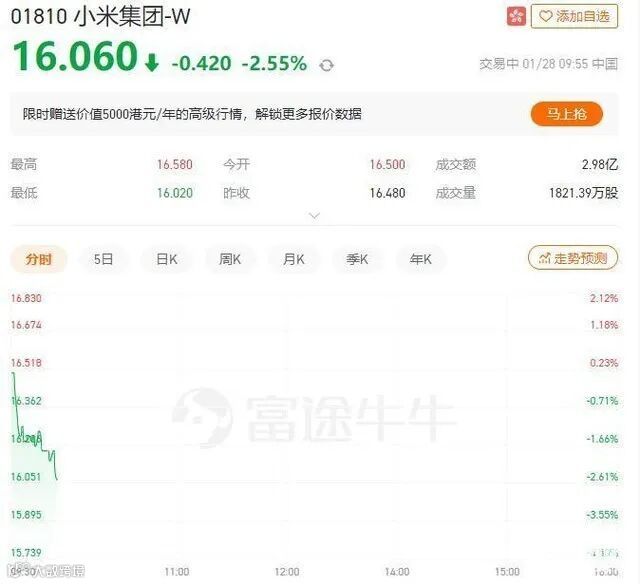Add stock via 添加自选 button
This screenshot has width=640, height=584.
pyautogui.click(x=574, y=16)
